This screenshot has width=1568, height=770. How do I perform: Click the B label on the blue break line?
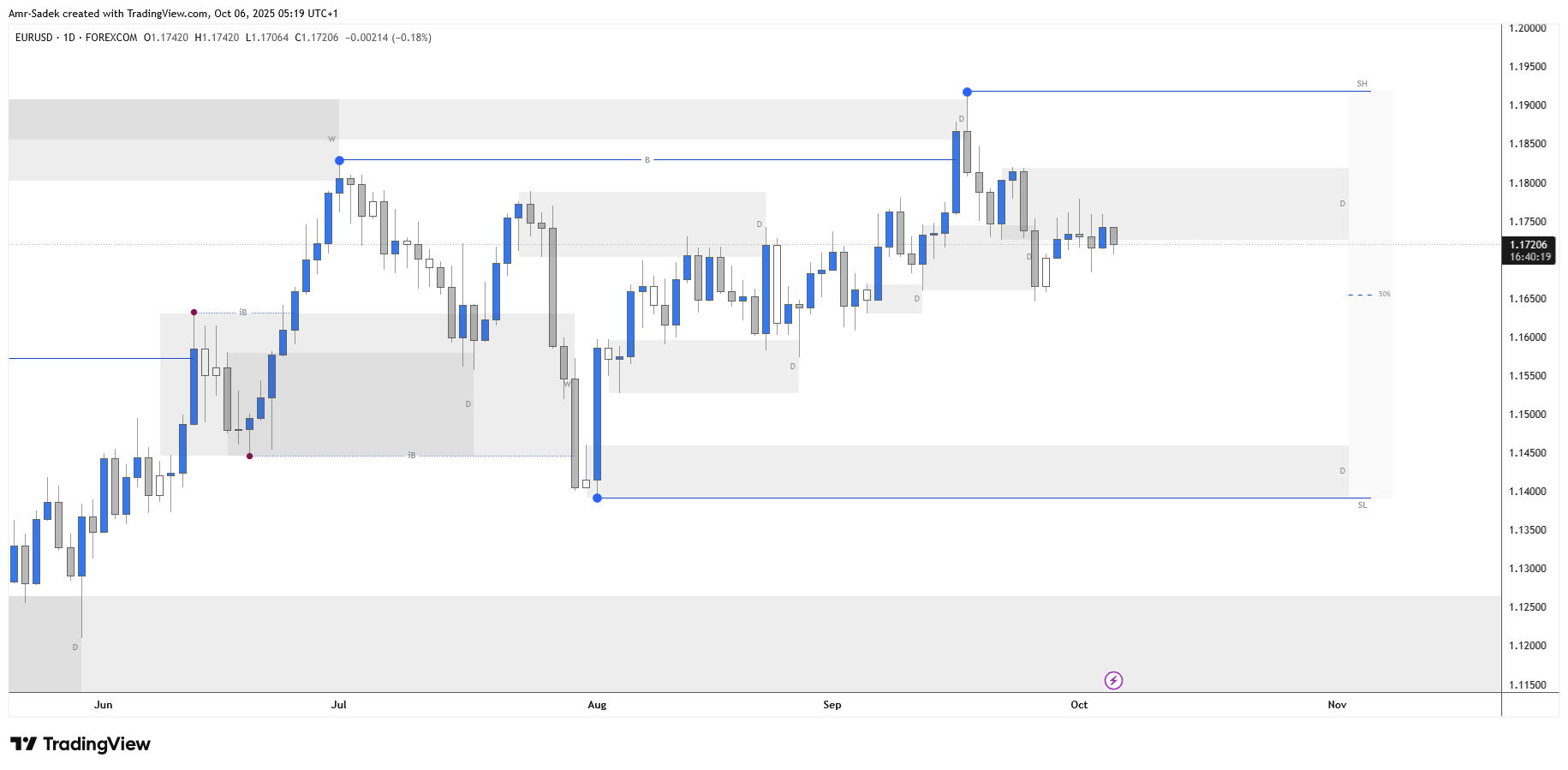647,160
